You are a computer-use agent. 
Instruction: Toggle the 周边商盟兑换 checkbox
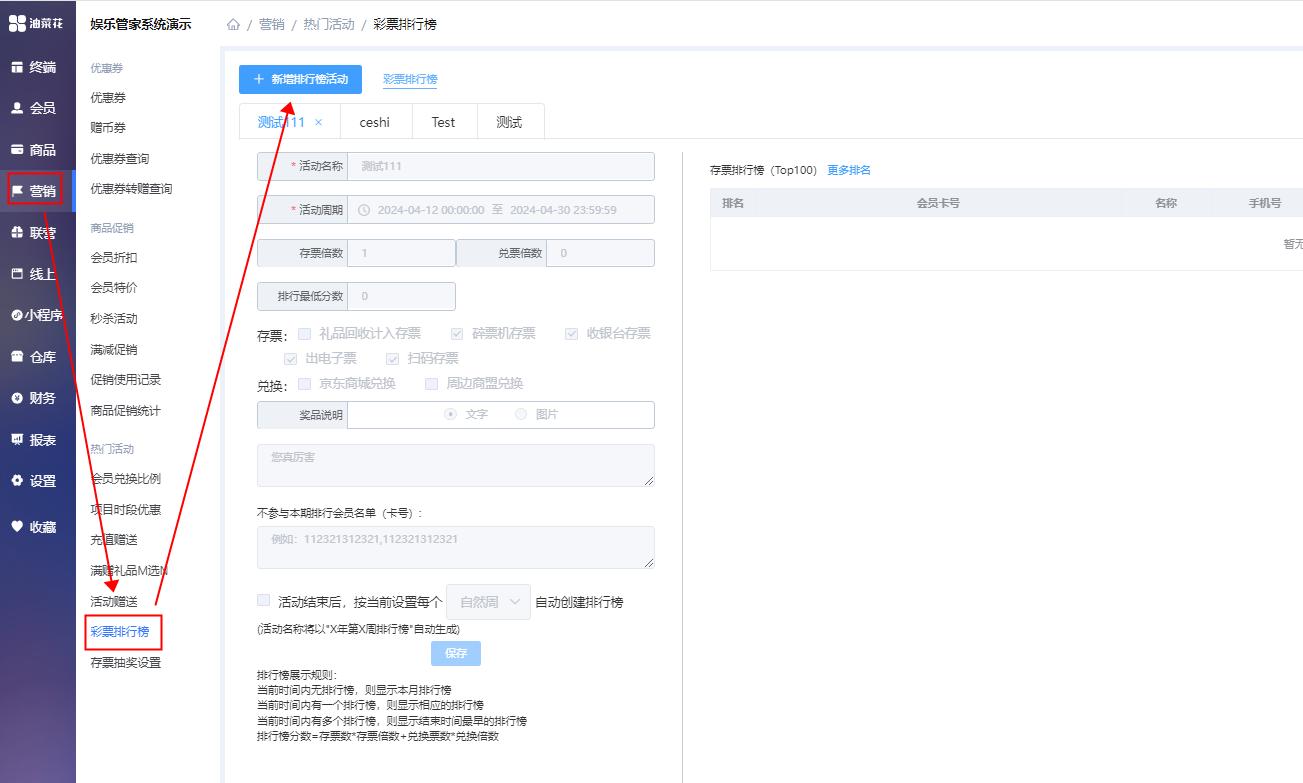point(431,383)
